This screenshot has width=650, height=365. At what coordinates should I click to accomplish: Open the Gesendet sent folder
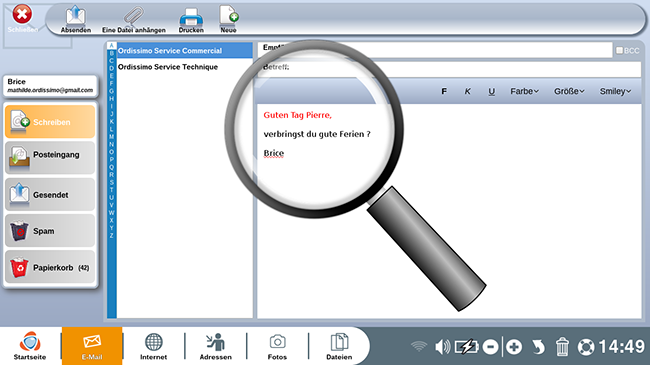click(x=50, y=195)
